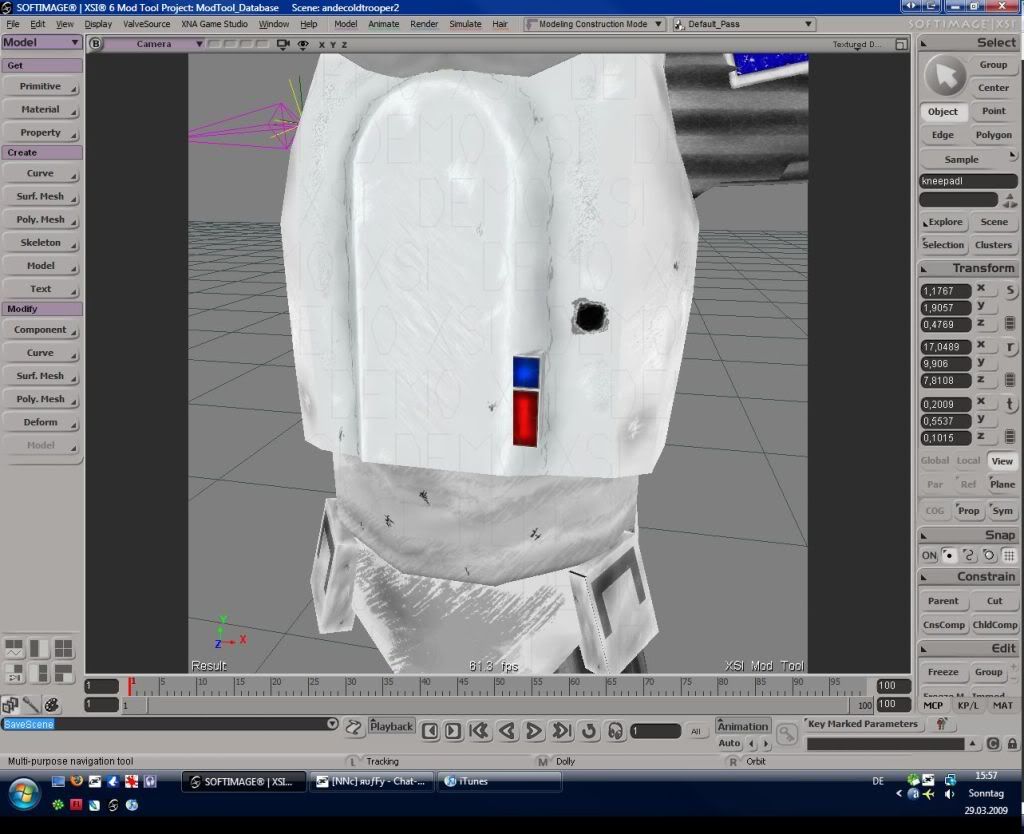Jump to last frame
Viewport: 1024px width, 834px height.
562,731
